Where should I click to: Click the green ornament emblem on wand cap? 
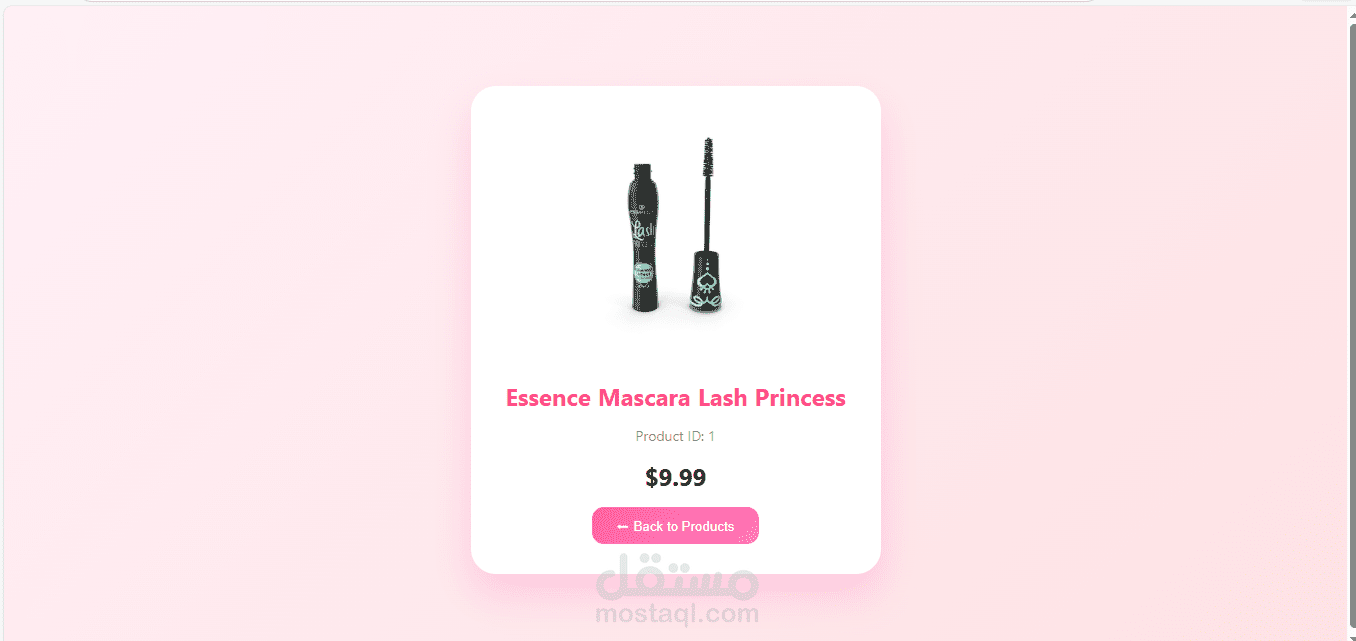[x=707, y=283]
